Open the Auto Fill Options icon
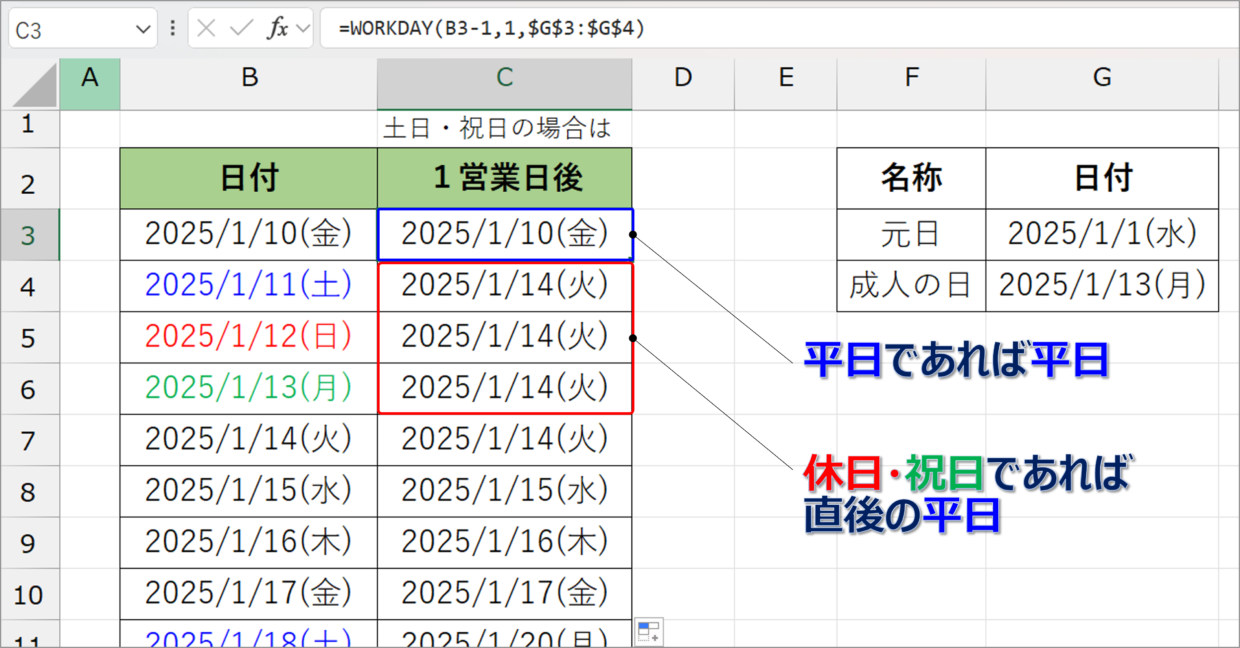The image size is (1240, 648). (x=649, y=632)
